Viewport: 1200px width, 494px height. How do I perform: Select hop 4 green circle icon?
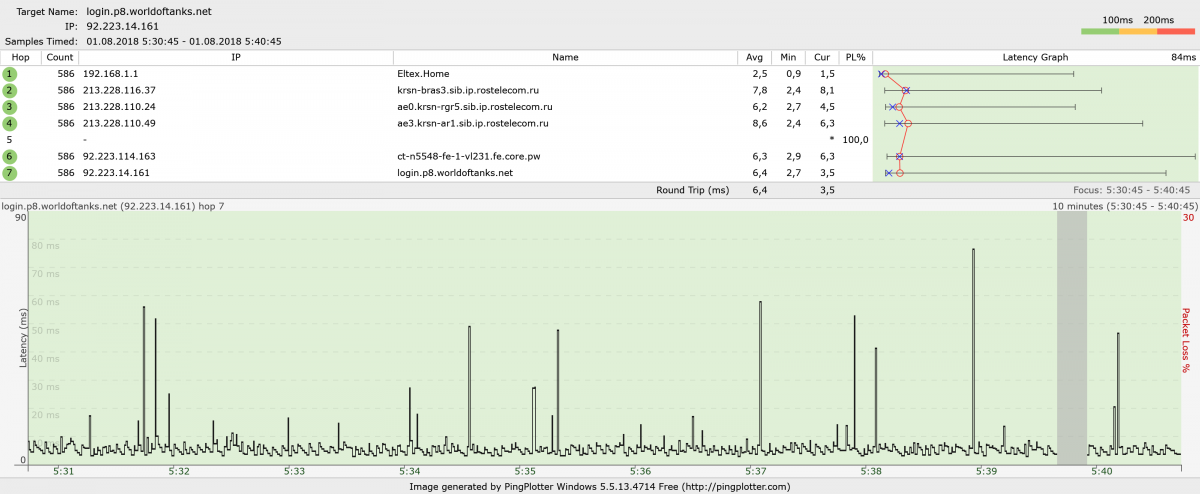click(x=10, y=123)
